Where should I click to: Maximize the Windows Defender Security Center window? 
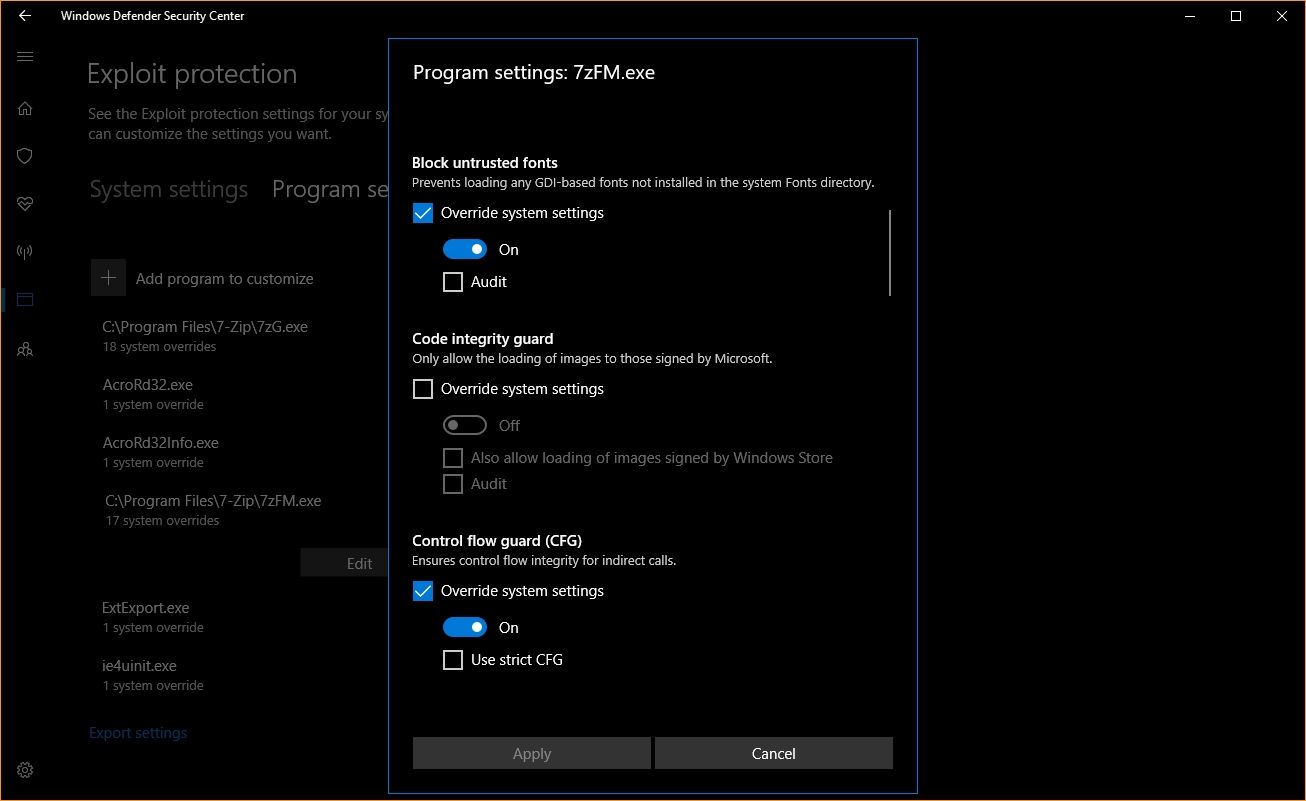click(x=1236, y=16)
